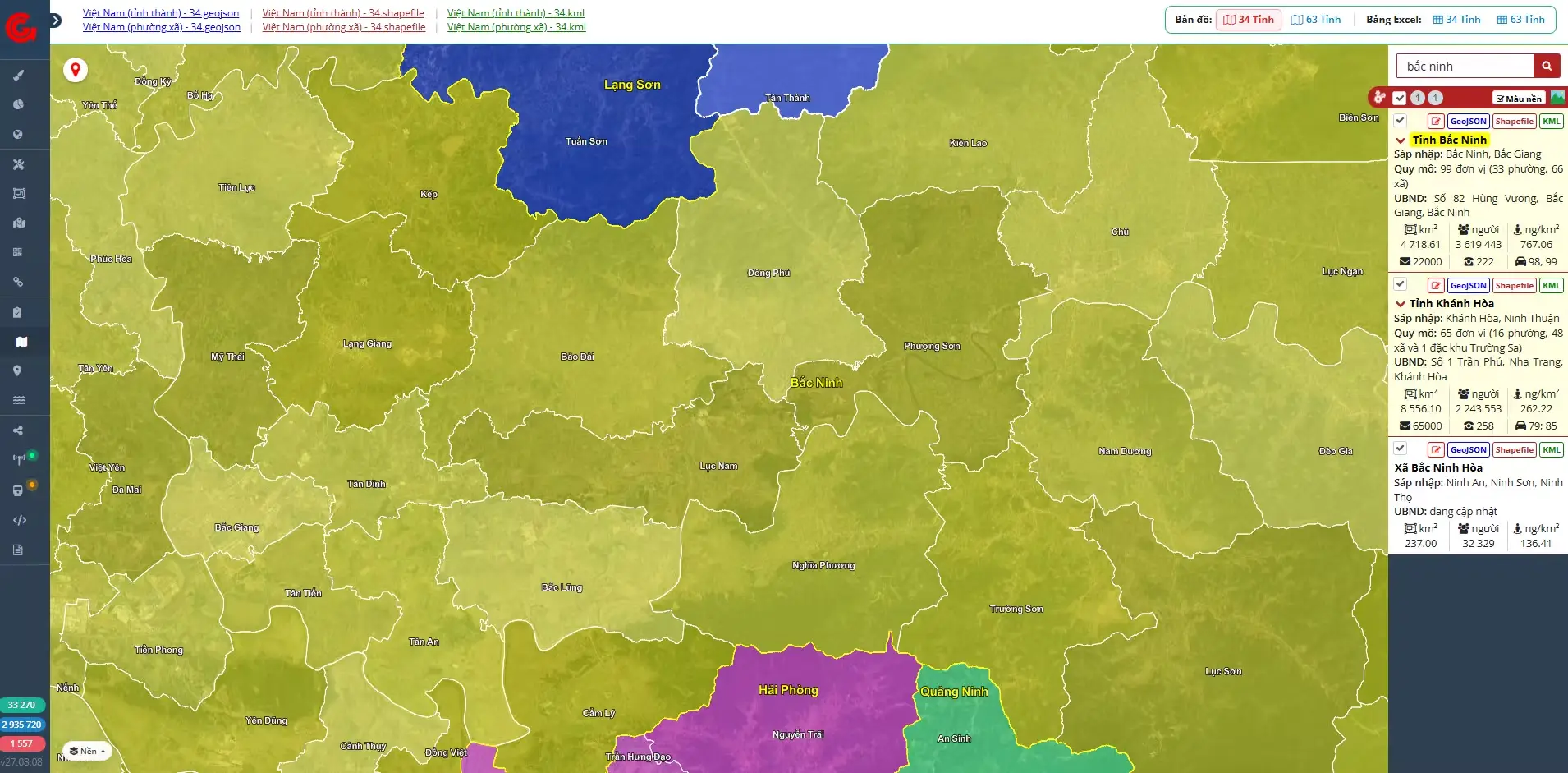Click the search field containing bắc ninh
The image size is (1568, 773).
point(1465,67)
